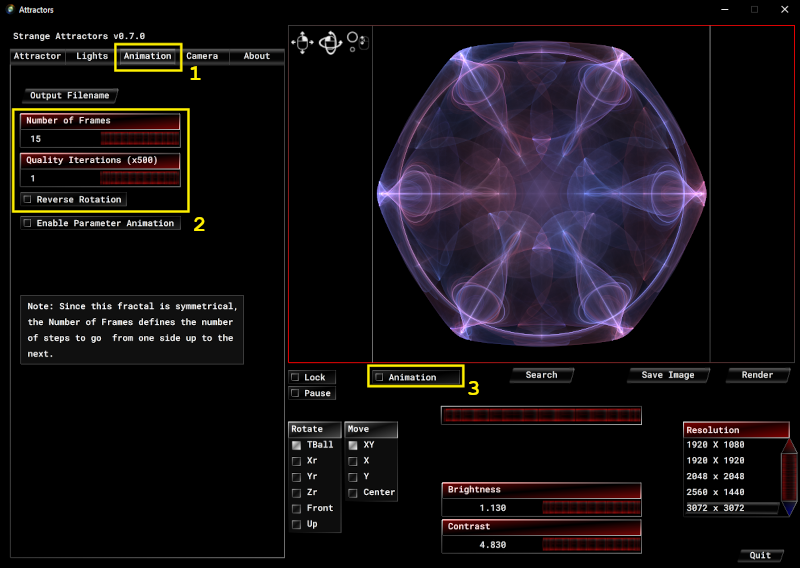Click the Move panel header
Viewport: 800px width, 568px height.
(x=371, y=429)
